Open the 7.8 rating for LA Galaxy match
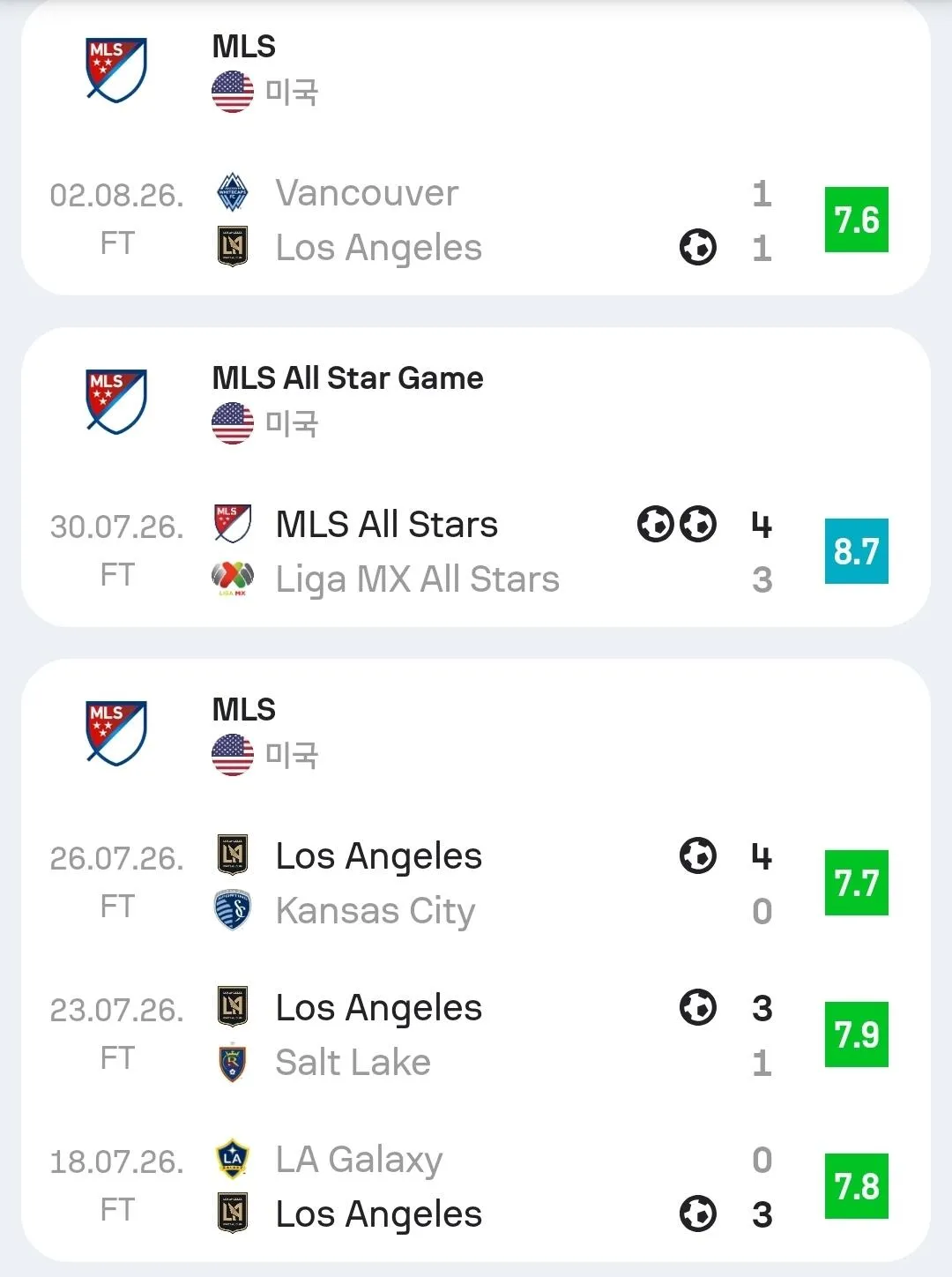Viewport: 952px width, 1277px height. tap(857, 1186)
